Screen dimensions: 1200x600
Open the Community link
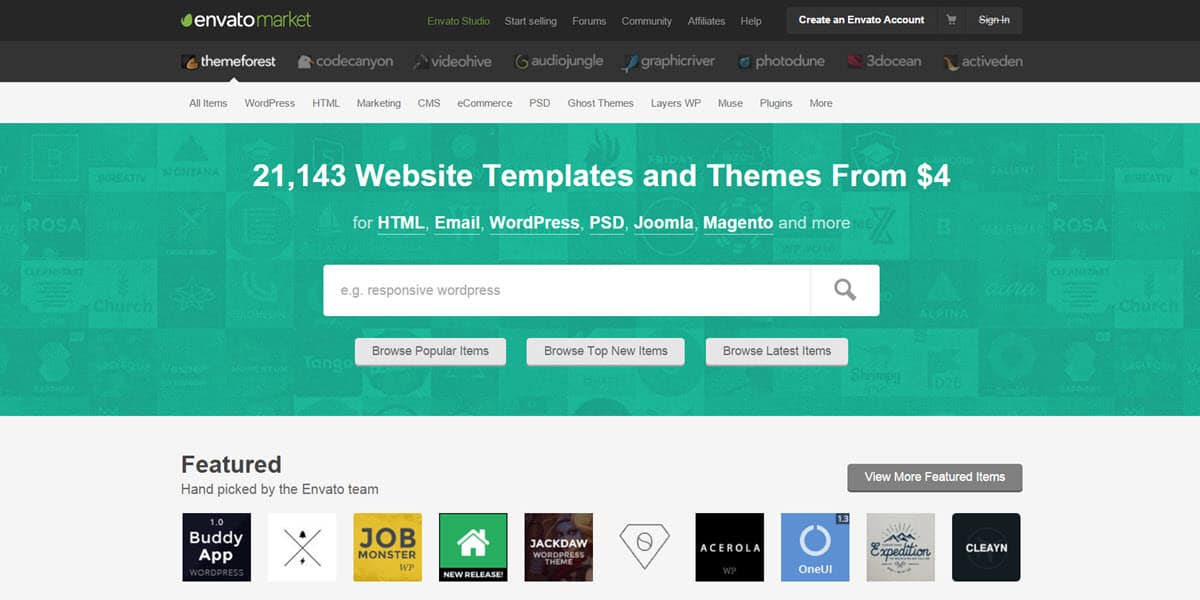click(x=647, y=21)
